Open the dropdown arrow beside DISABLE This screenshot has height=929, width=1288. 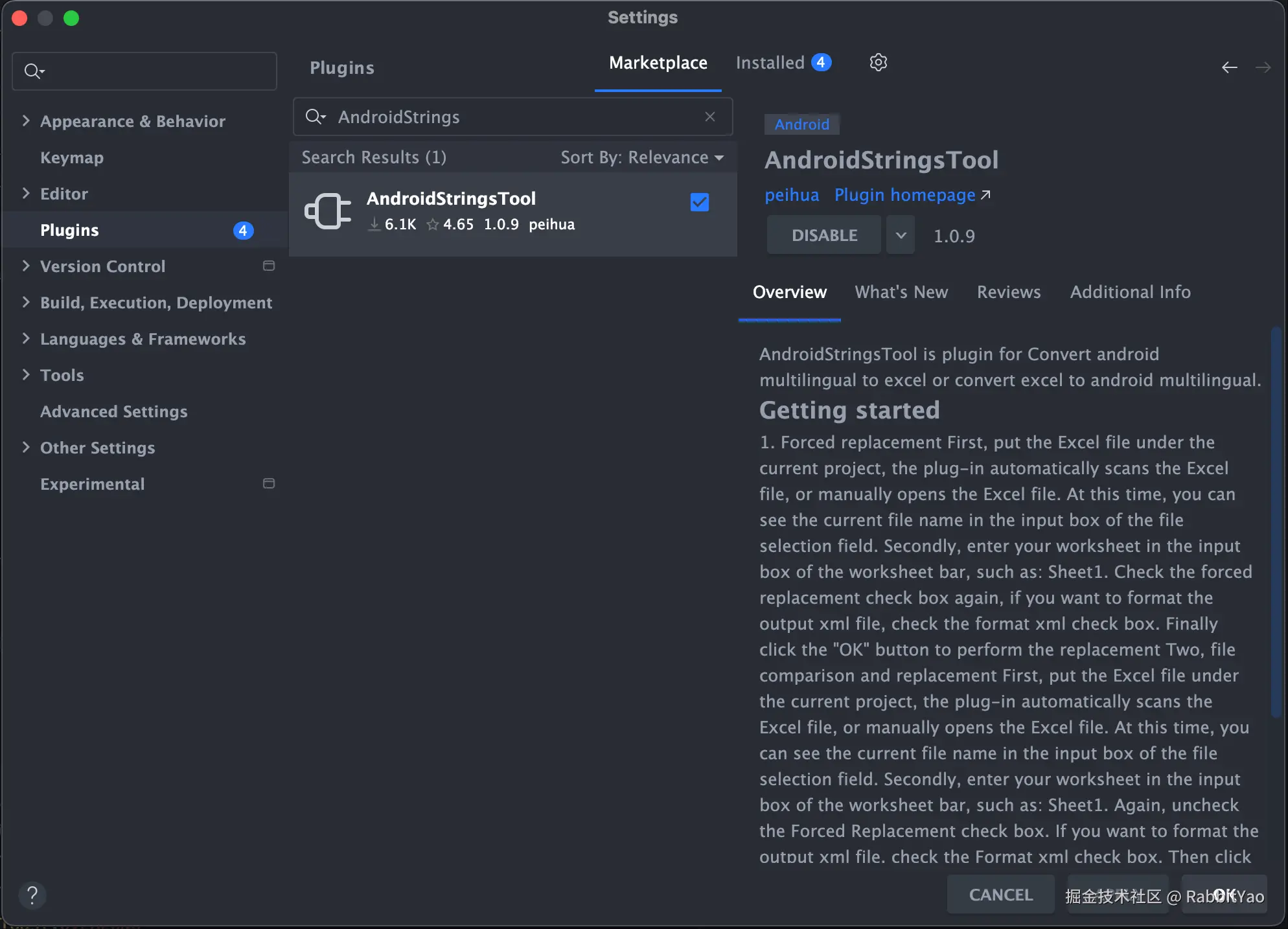tap(901, 236)
